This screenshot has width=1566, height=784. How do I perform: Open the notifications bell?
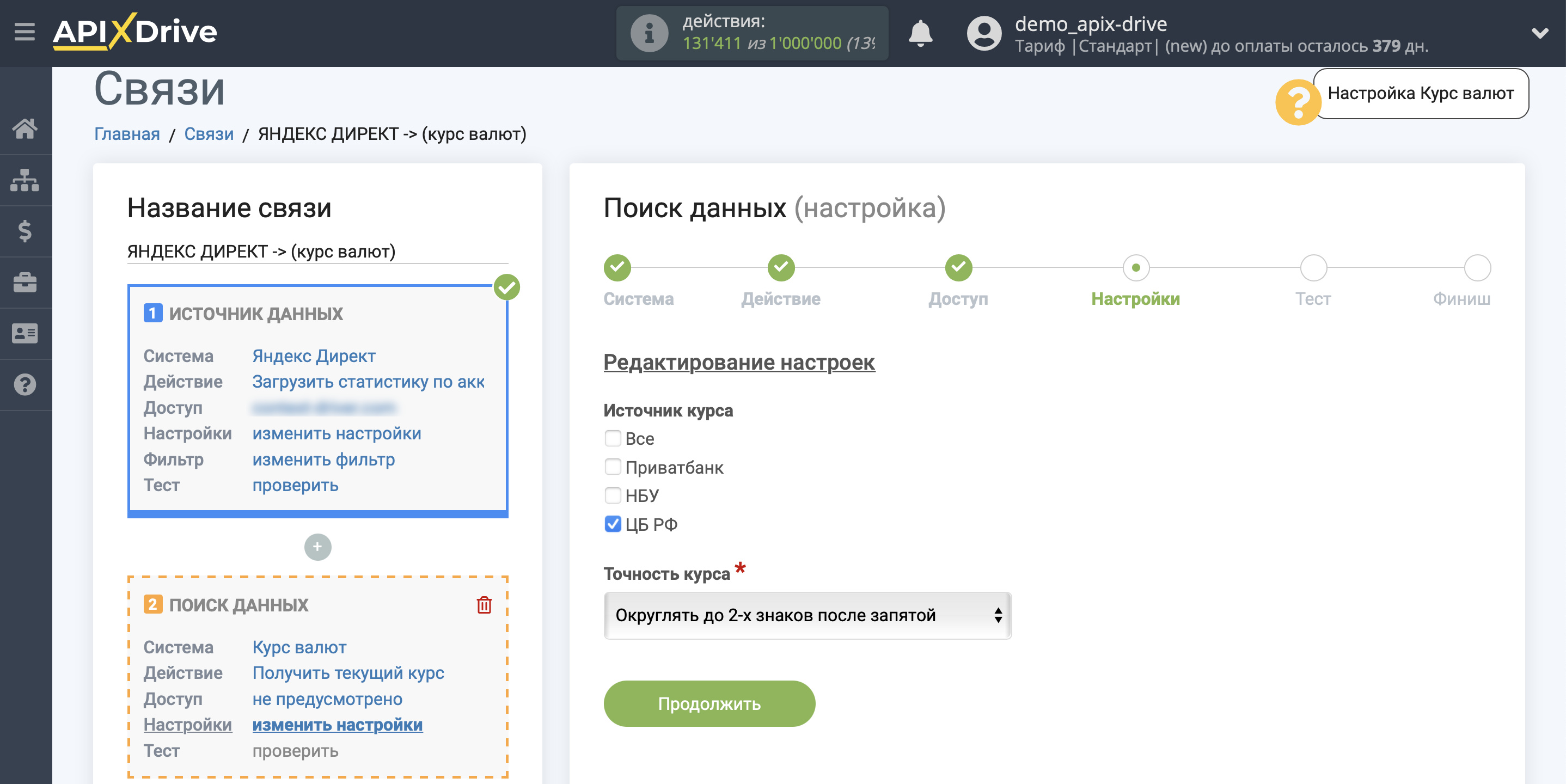(920, 33)
